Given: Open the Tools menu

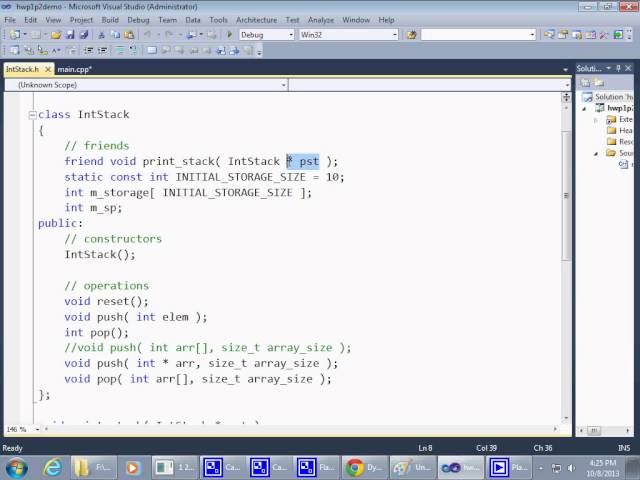Looking at the screenshot, I should pyautogui.click(x=218, y=20).
